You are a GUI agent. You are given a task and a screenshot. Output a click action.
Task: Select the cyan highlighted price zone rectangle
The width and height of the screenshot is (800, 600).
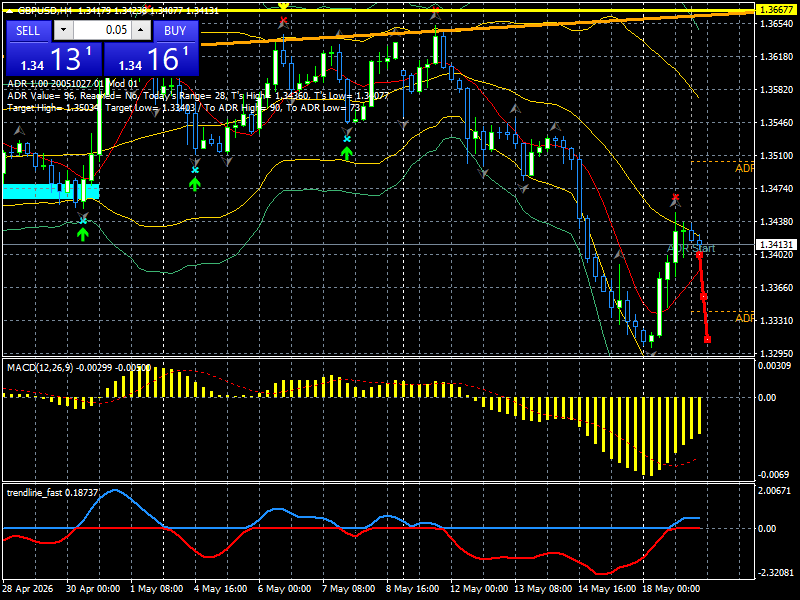51,191
